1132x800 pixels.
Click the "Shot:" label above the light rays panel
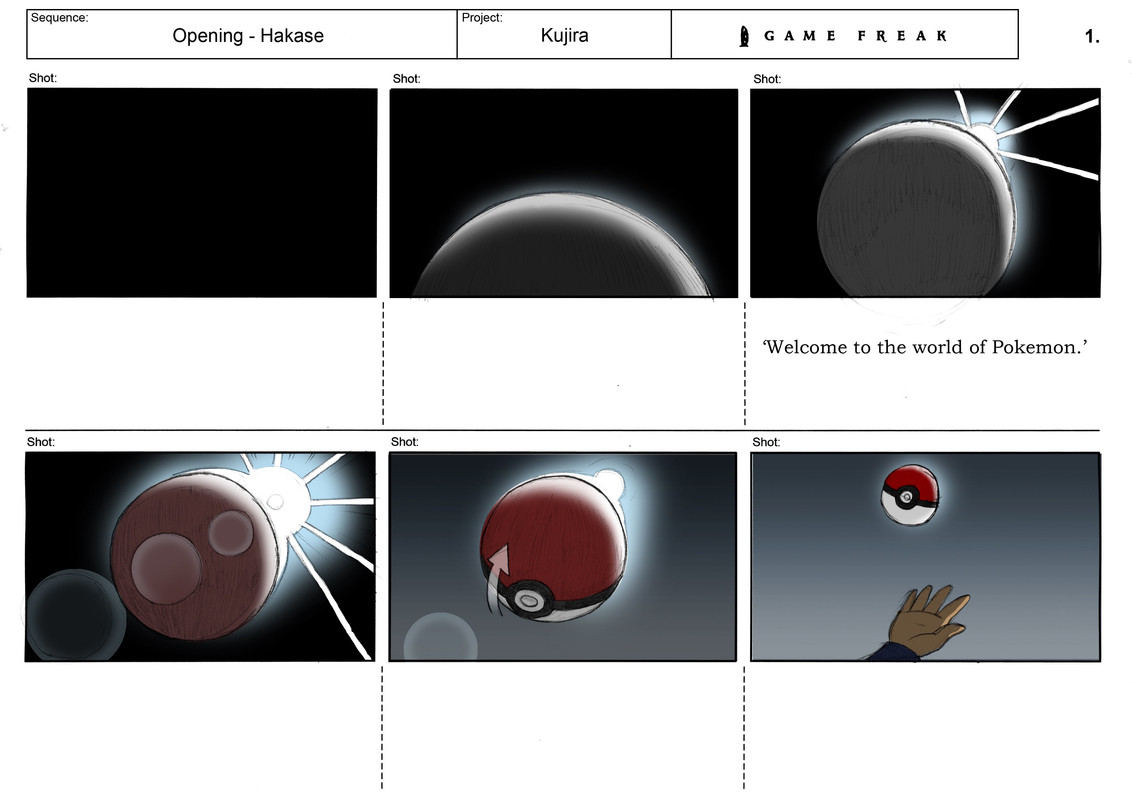(x=767, y=79)
